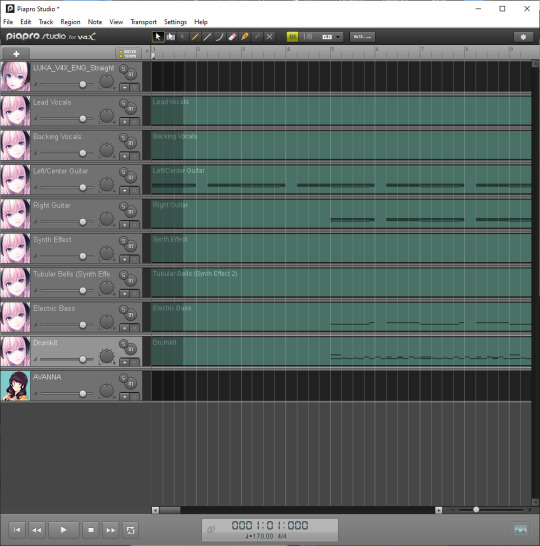Toggle the loop playback button

coord(131,530)
